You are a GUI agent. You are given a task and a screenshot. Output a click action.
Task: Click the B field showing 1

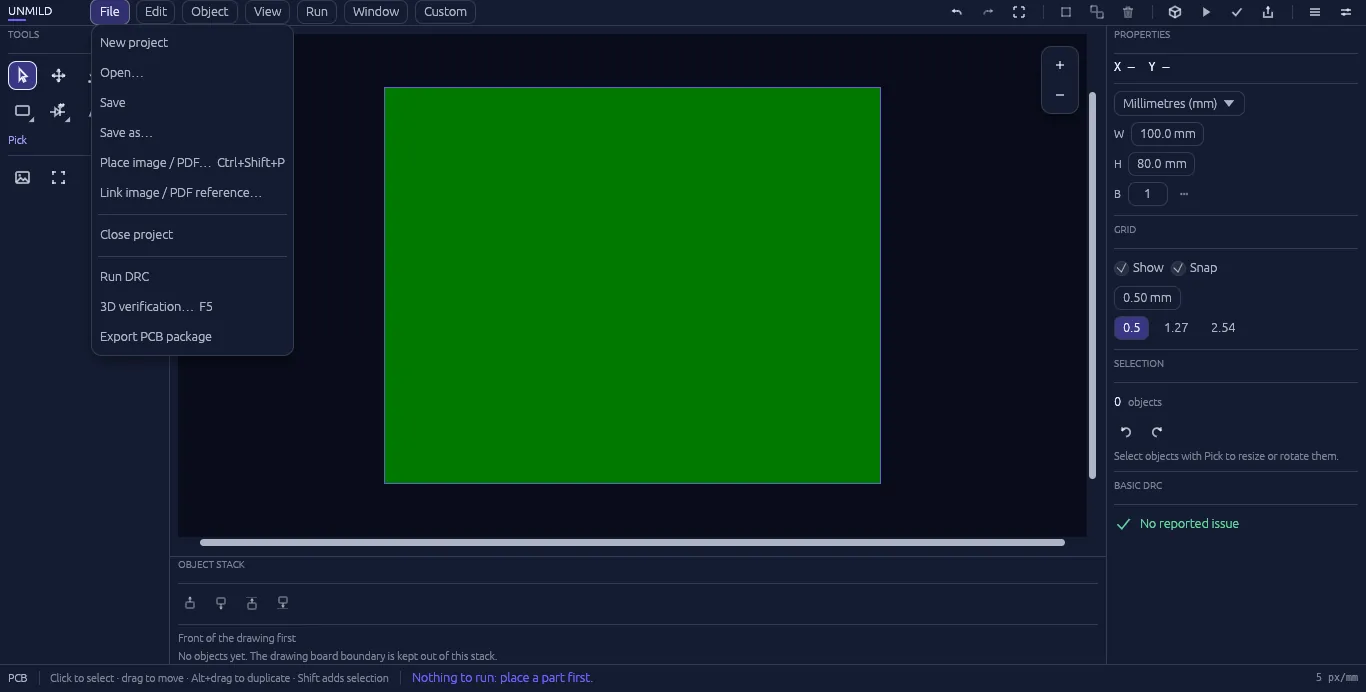pyautogui.click(x=1148, y=194)
